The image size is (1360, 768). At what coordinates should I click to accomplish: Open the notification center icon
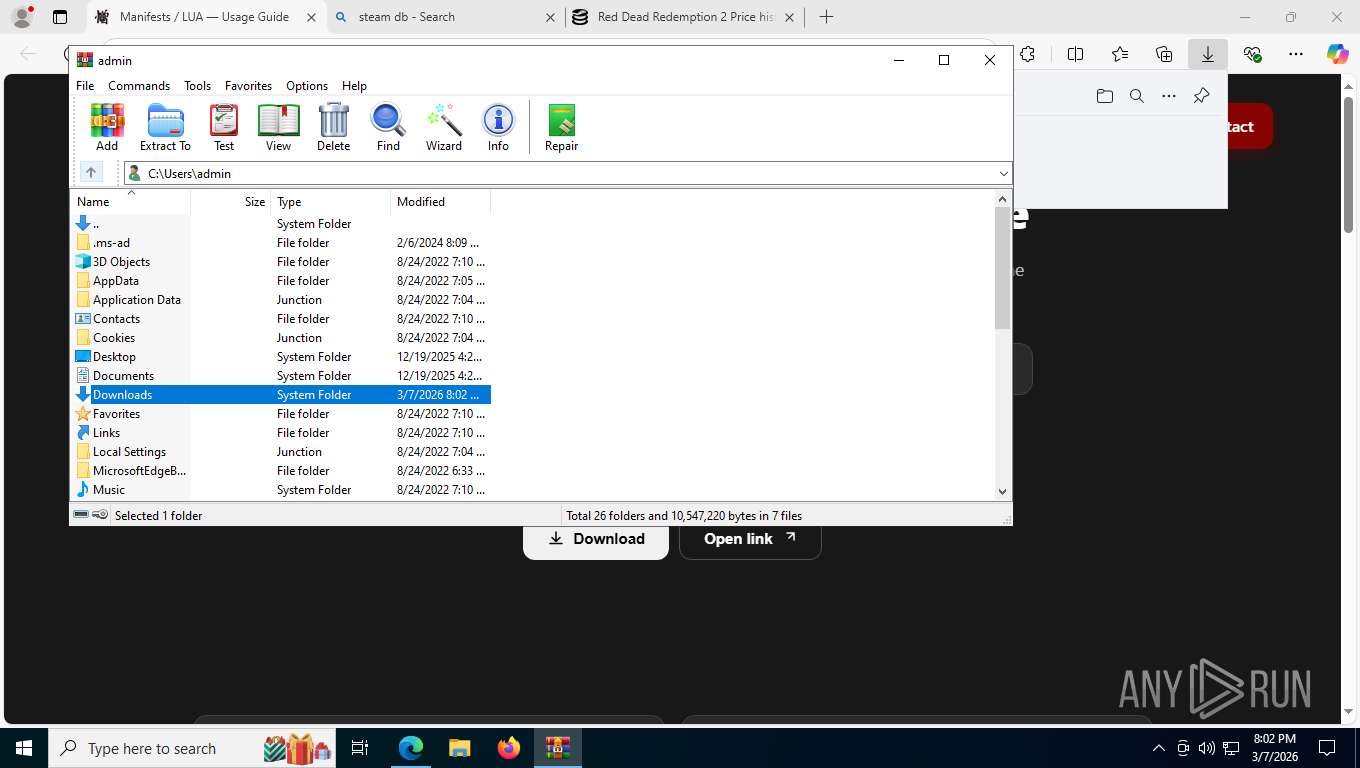coord(1327,748)
